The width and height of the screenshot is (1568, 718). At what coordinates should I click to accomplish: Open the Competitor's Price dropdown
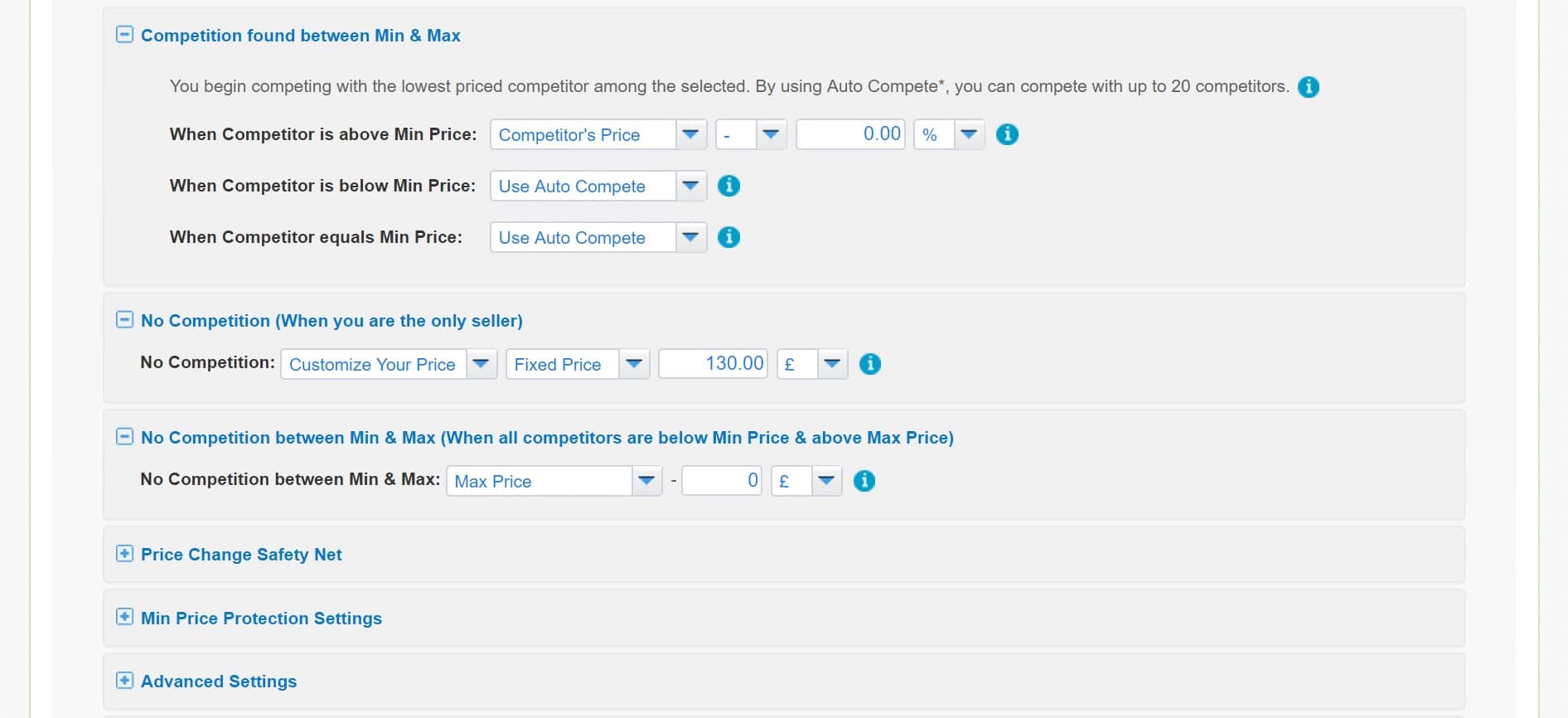598,134
